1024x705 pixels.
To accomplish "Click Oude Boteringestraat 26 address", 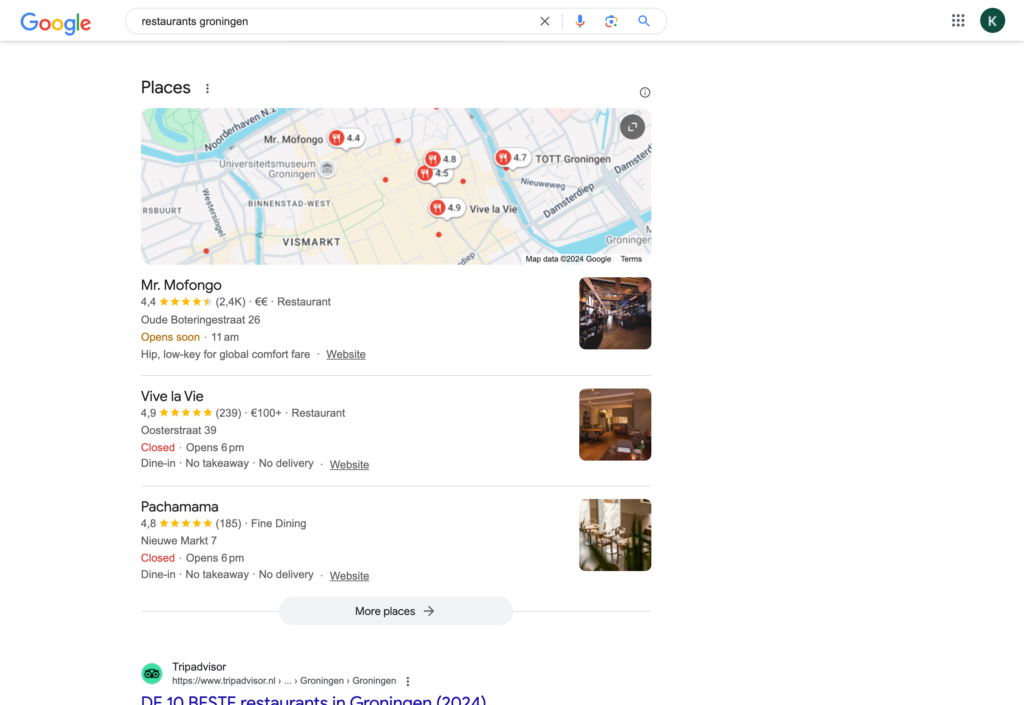I will [x=200, y=320].
